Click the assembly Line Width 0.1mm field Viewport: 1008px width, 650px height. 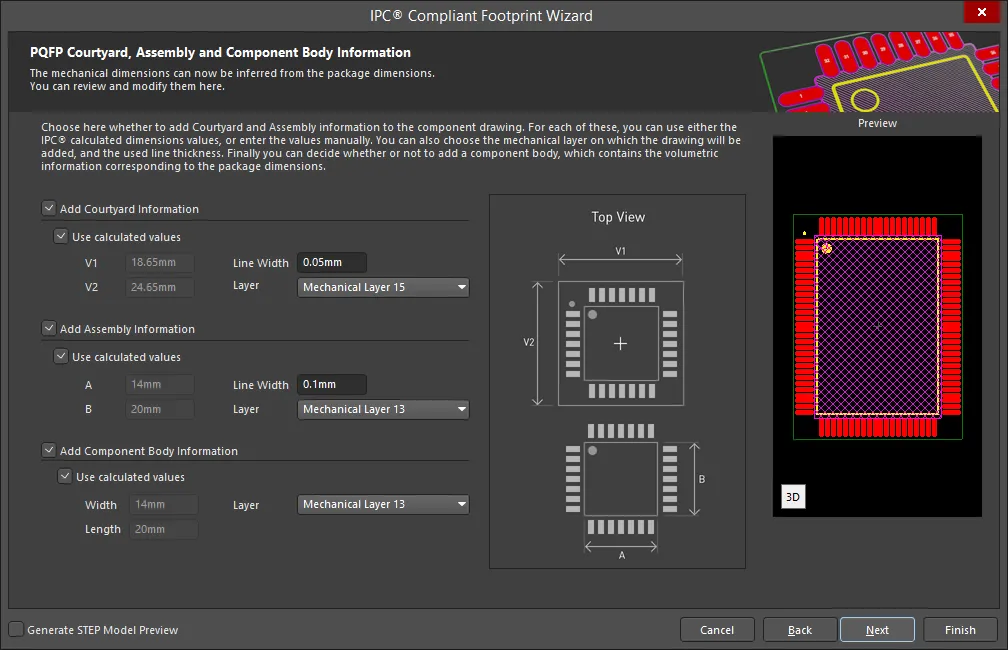pos(332,384)
